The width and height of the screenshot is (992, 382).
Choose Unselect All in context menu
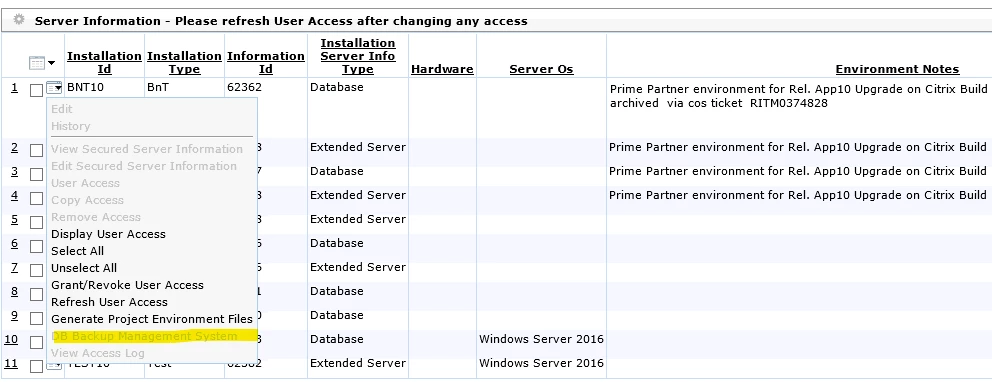pos(84,268)
